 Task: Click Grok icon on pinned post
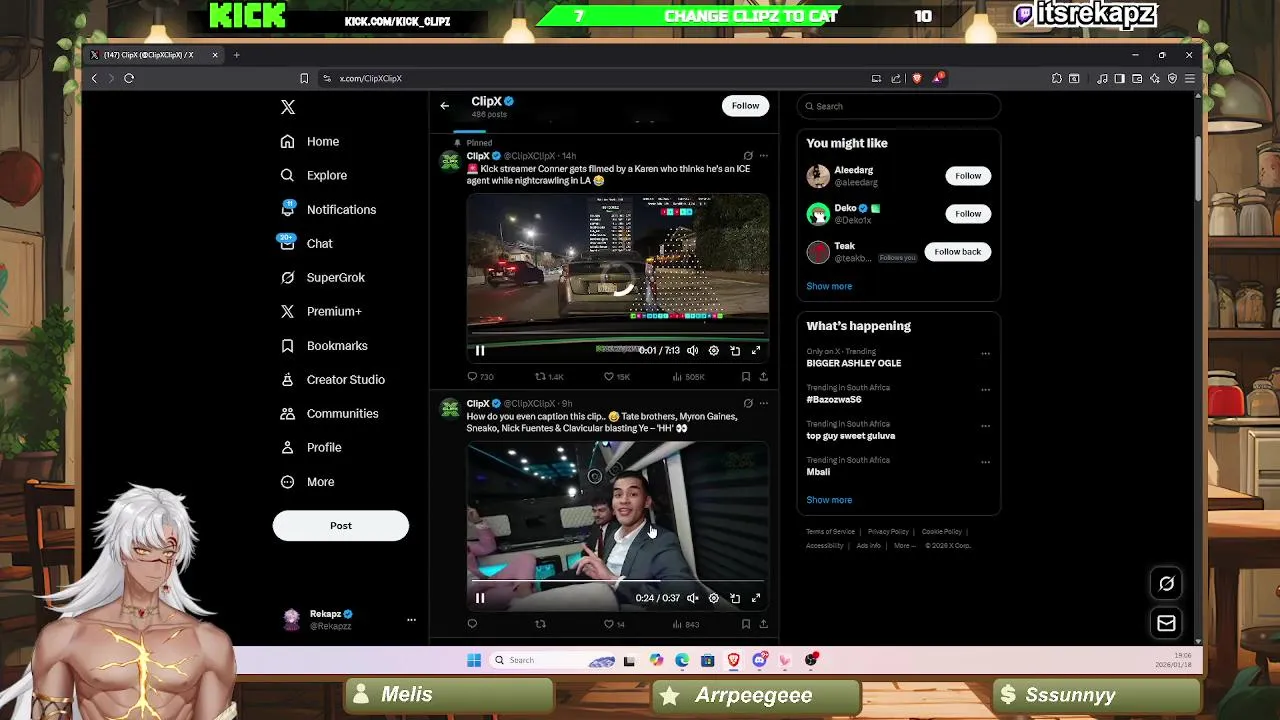748,156
